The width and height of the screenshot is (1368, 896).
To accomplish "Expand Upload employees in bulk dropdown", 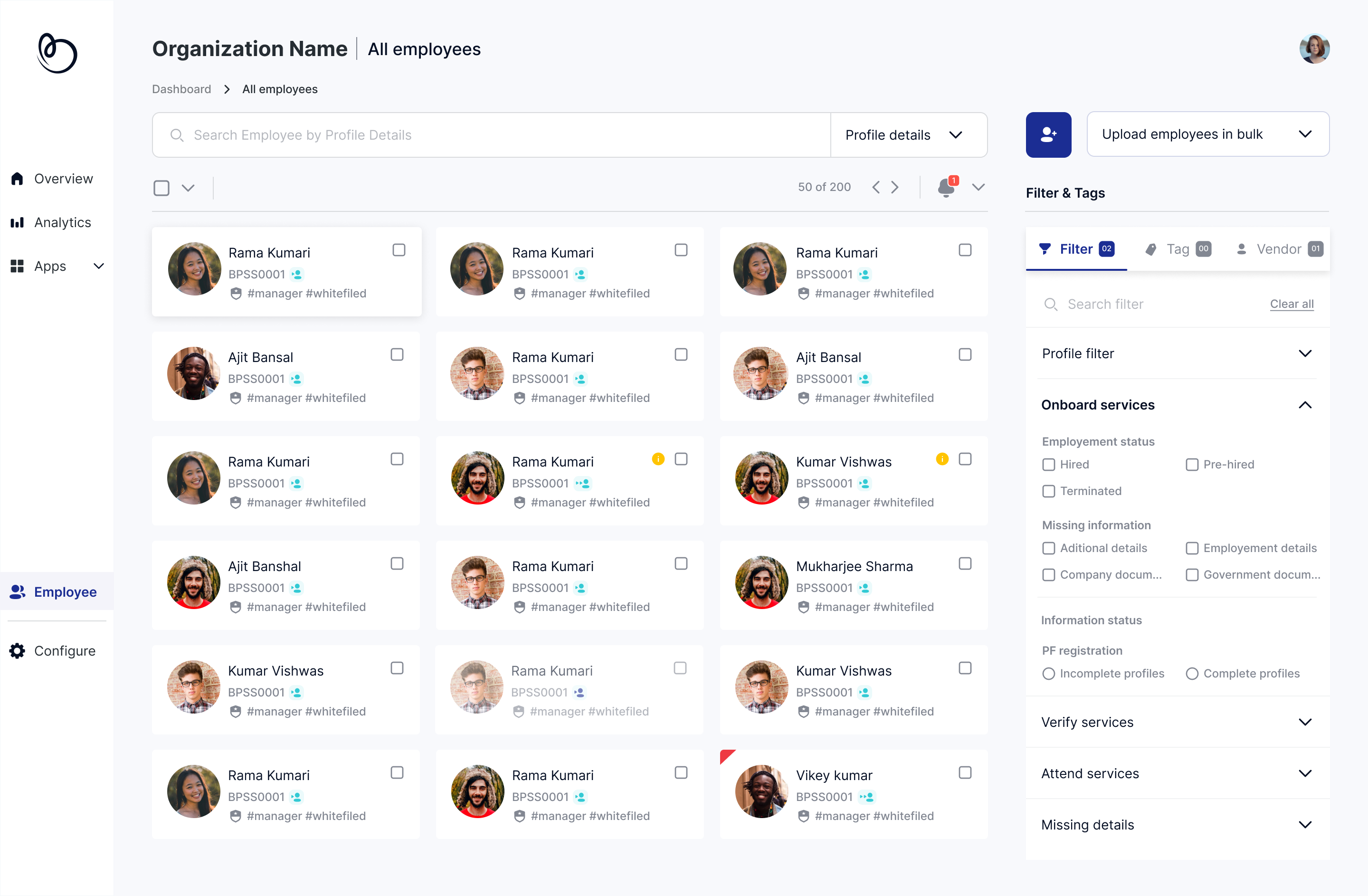I will 1207,134.
